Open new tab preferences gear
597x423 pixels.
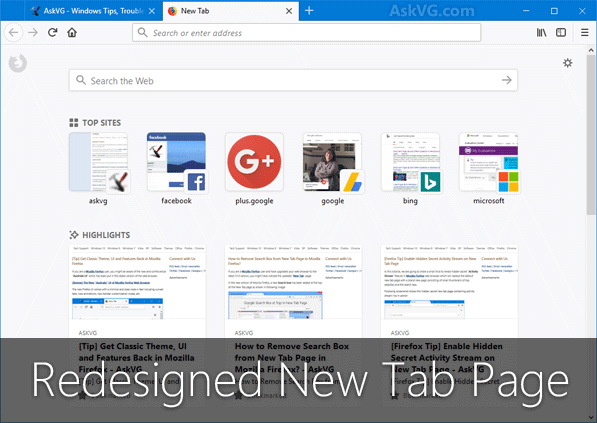[567, 63]
